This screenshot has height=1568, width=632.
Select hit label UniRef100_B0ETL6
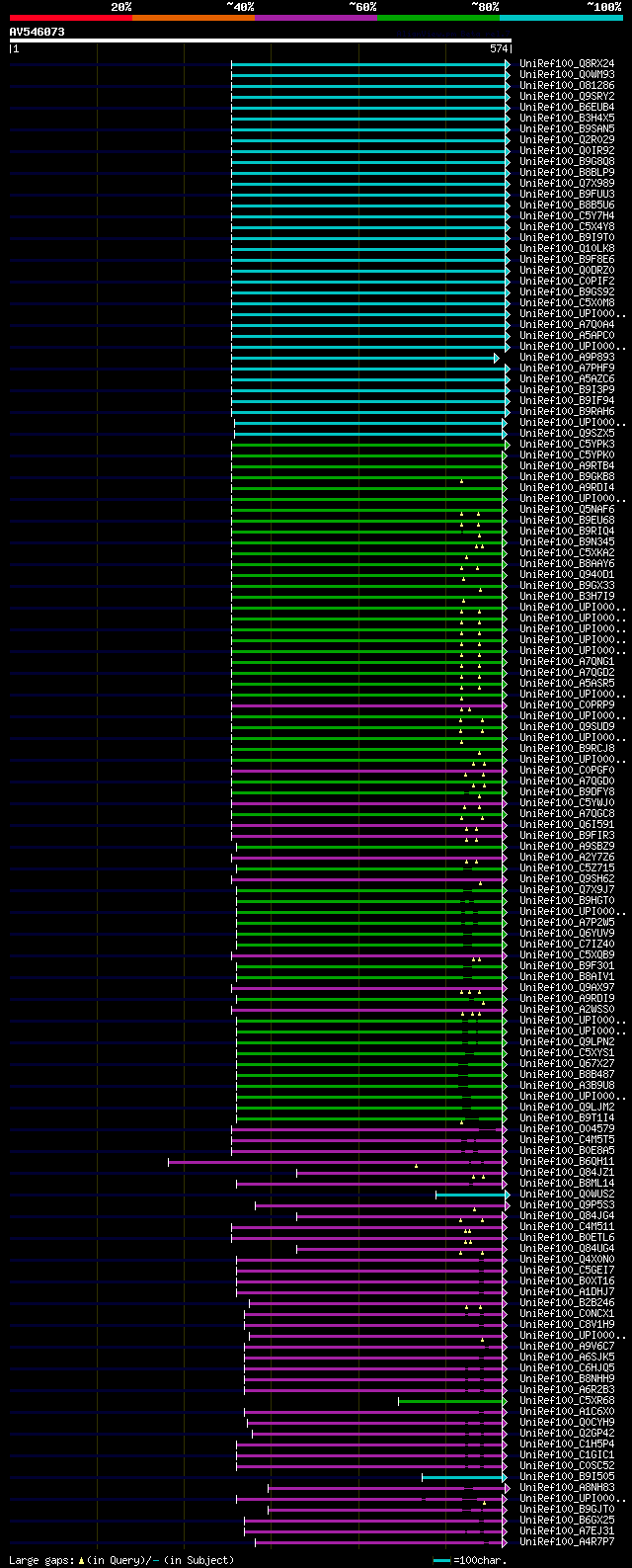click(x=569, y=1237)
